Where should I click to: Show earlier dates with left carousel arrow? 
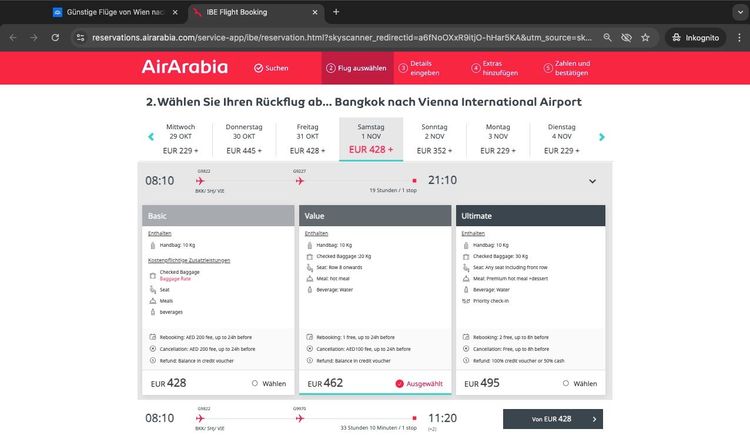click(x=151, y=137)
